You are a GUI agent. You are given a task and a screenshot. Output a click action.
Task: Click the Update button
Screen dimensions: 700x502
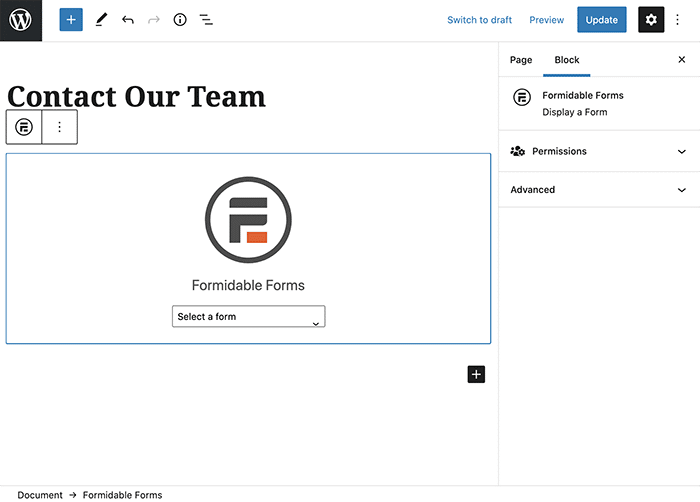(601, 20)
